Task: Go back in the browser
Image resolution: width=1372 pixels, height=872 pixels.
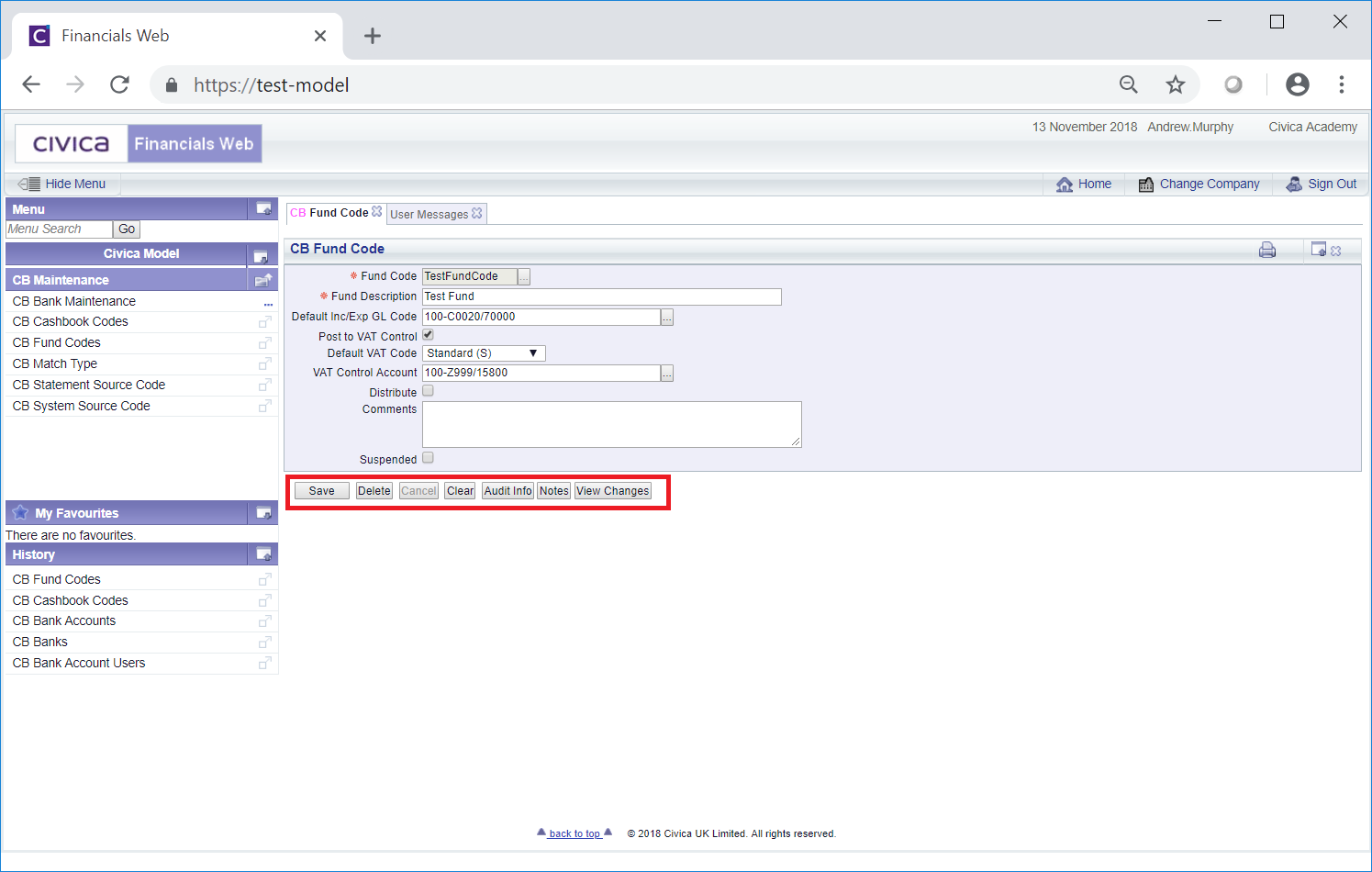Action: 31,84
